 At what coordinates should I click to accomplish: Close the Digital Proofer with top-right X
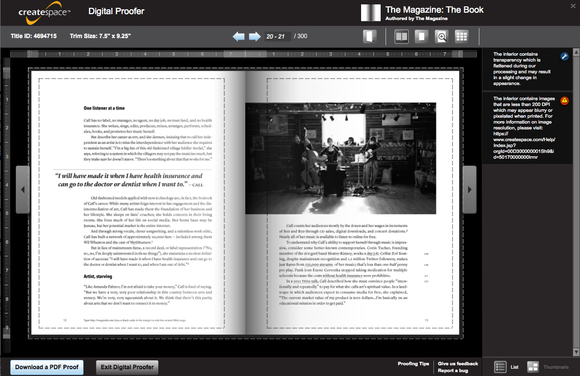(x=573, y=6)
